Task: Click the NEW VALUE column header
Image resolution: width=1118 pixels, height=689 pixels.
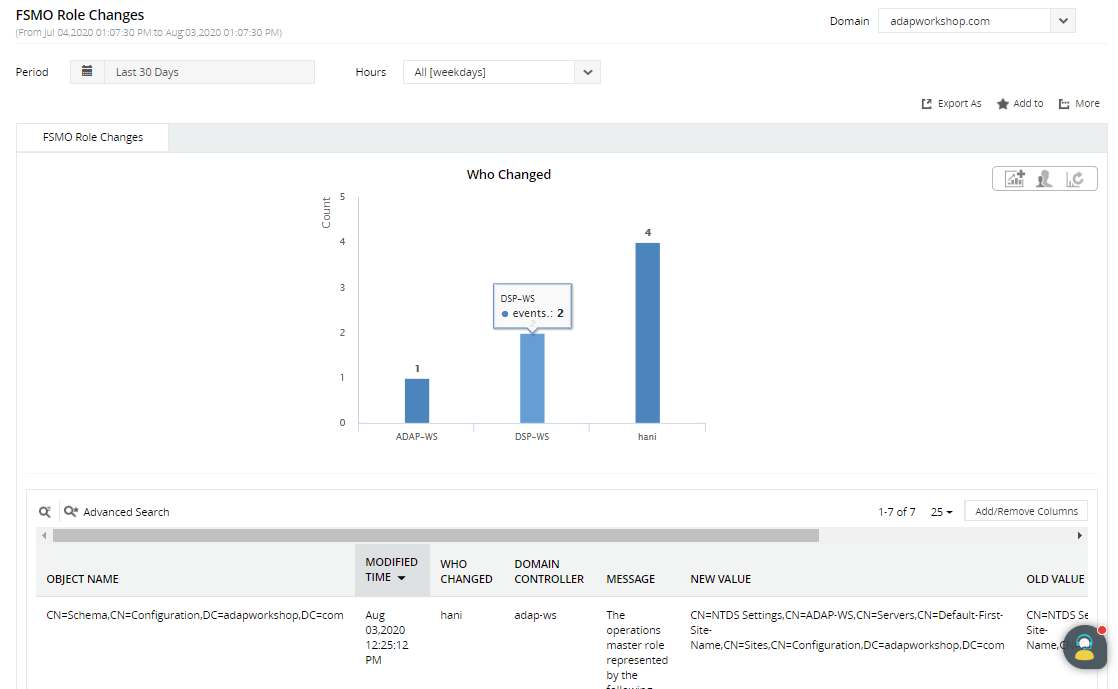Action: [720, 579]
